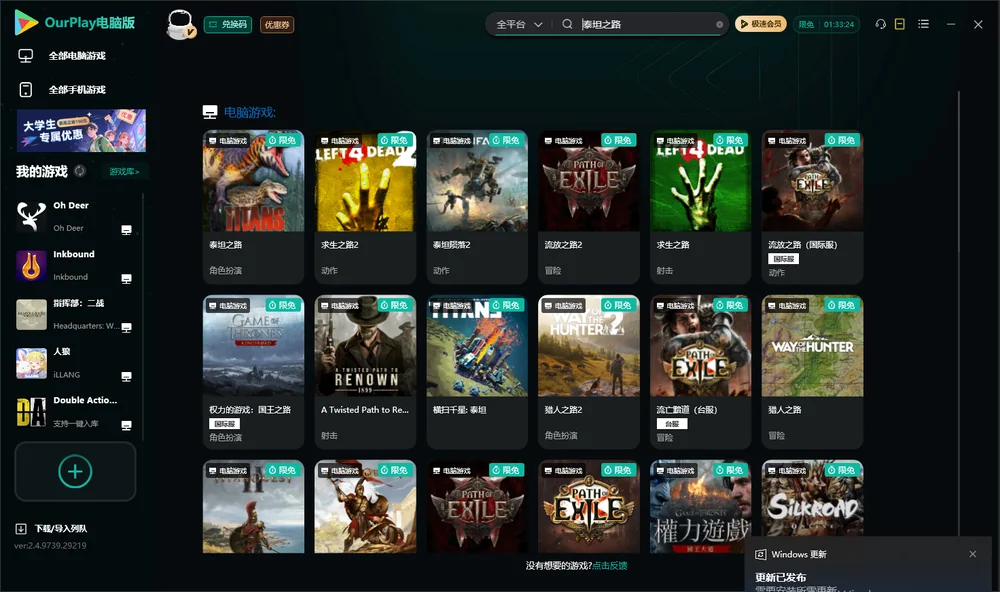Screen dimensions: 1000x592
Task: Open the 流放之路2 game card
Action: coord(589,207)
